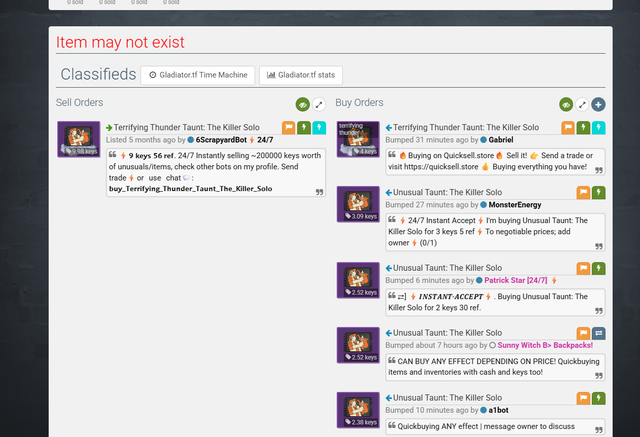
Task: Report 6ScrapyardBot listing with orange flag
Action: click(x=289, y=128)
